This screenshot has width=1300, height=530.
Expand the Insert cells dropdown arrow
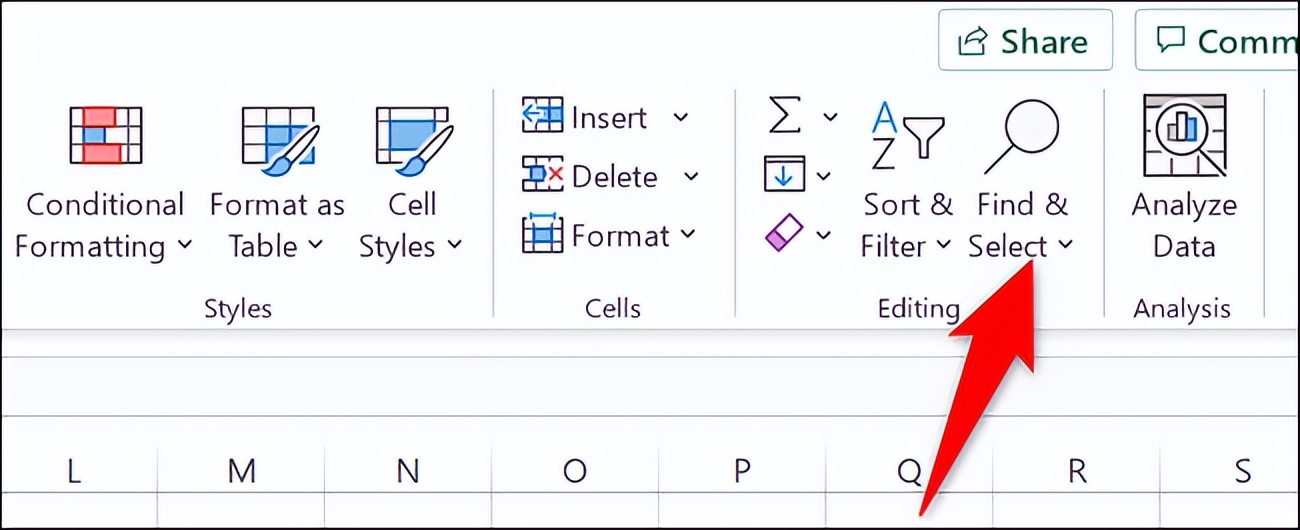[x=681, y=117]
